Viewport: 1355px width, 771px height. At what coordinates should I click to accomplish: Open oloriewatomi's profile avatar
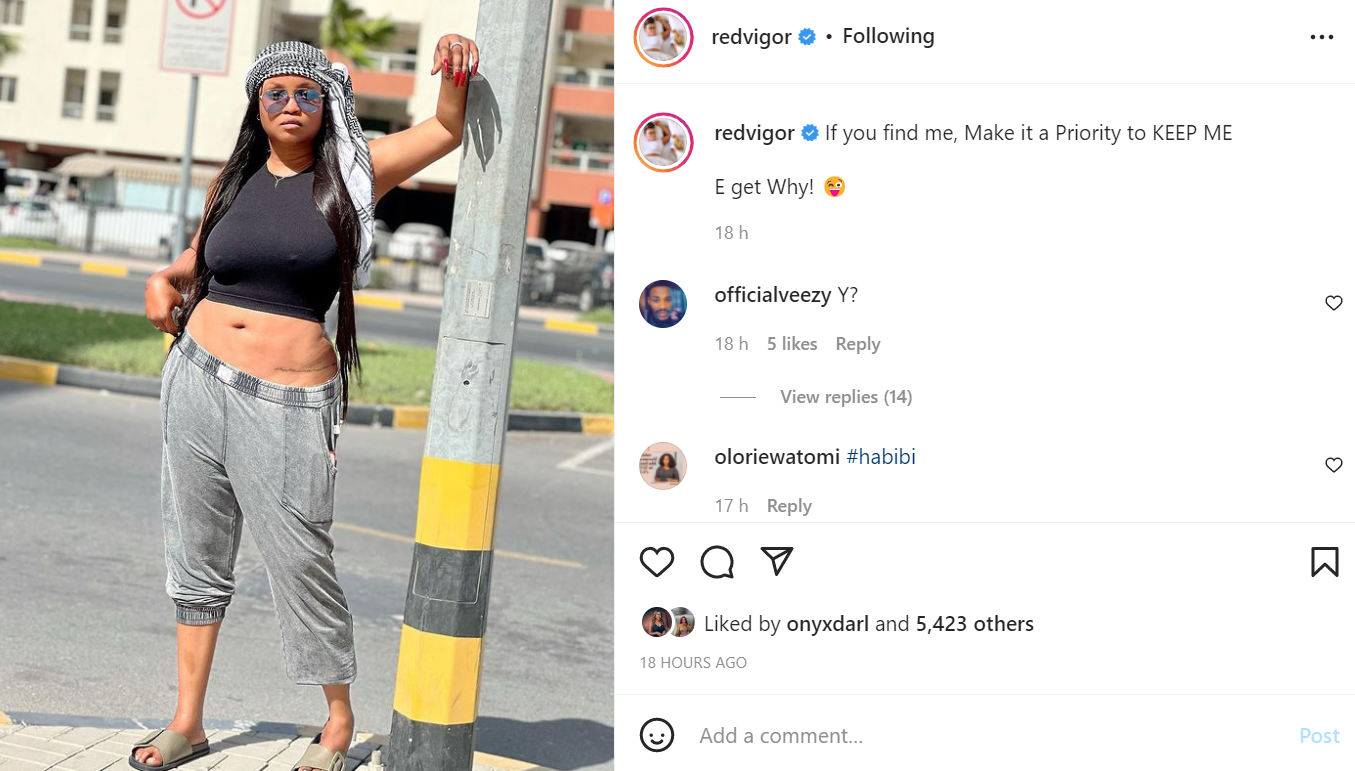[663, 466]
